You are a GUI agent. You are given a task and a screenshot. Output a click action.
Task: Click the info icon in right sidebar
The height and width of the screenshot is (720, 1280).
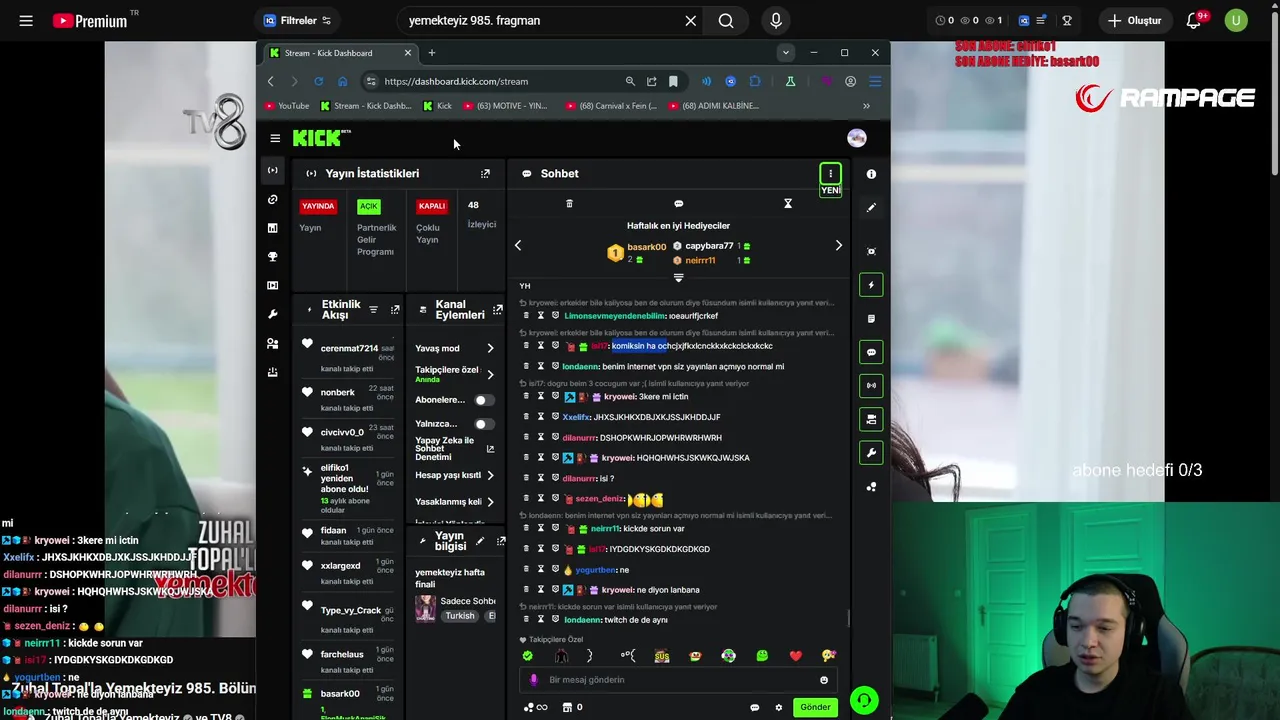coord(871,174)
